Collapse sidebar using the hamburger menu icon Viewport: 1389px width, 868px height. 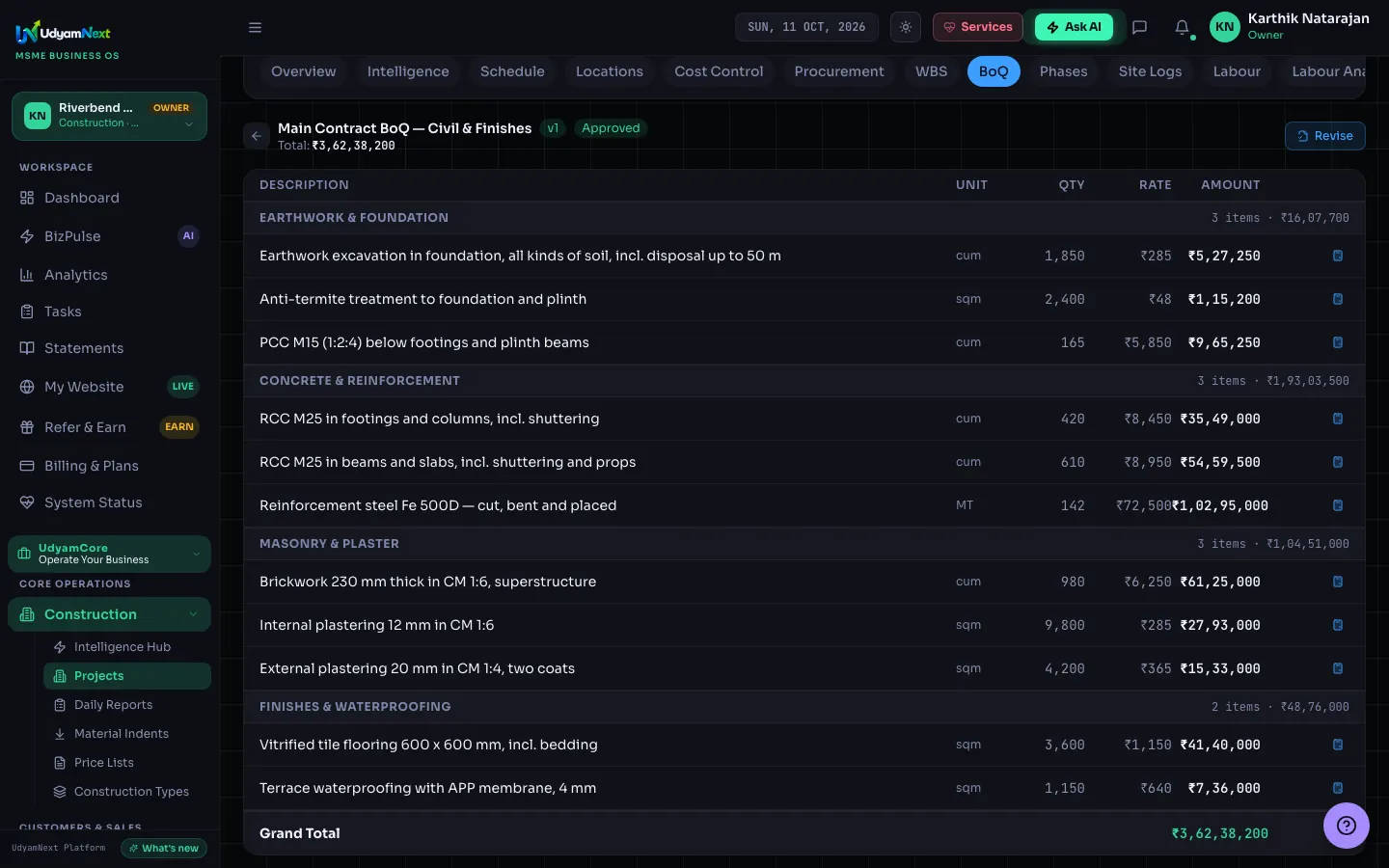[x=255, y=27]
